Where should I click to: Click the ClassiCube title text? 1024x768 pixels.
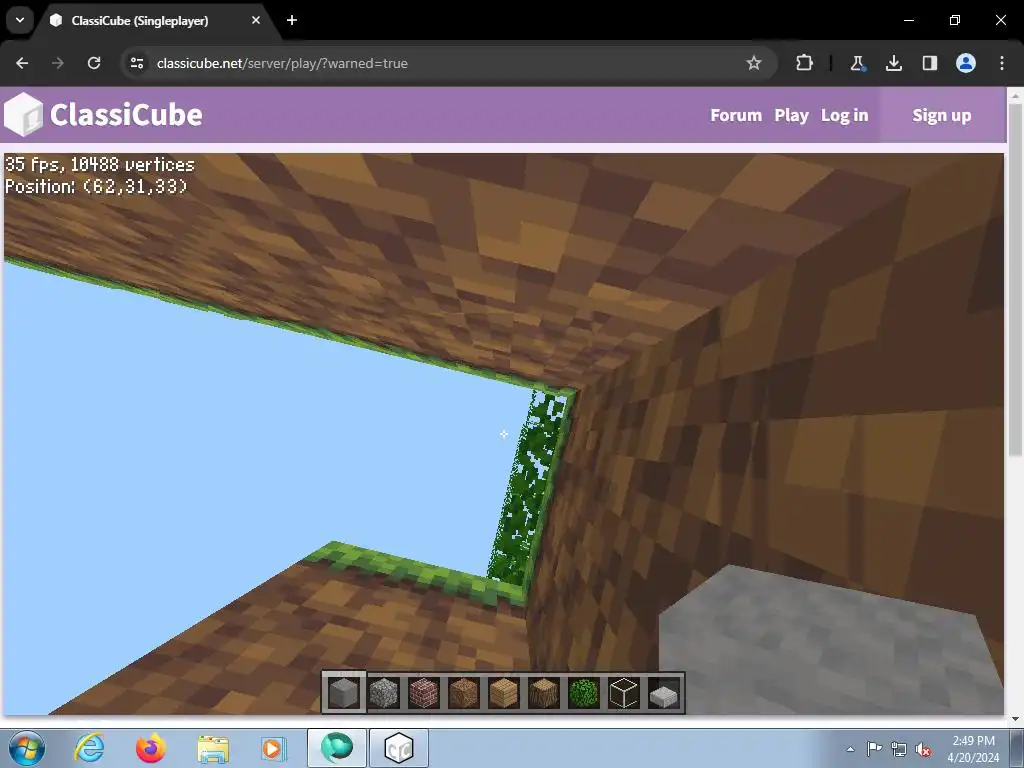click(126, 115)
